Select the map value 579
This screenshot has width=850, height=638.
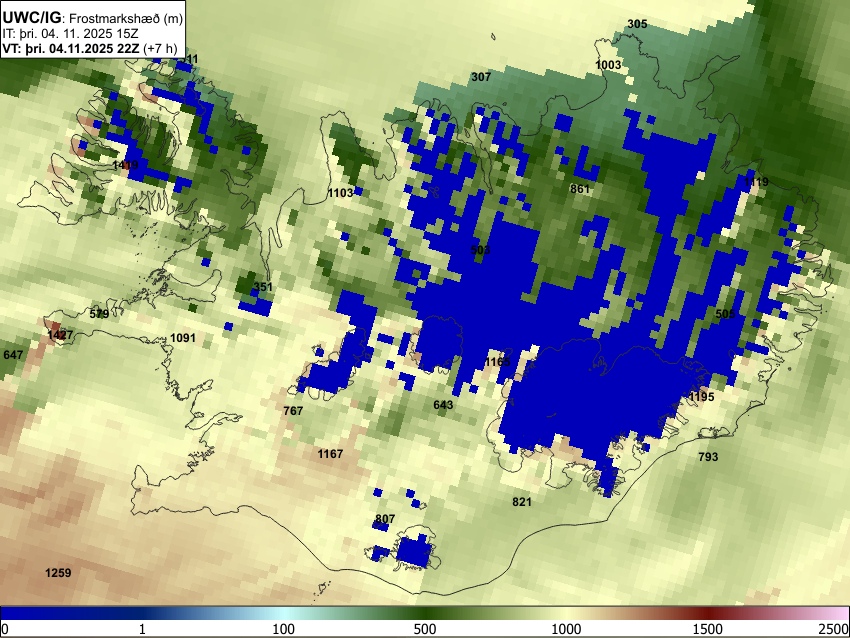(99, 314)
